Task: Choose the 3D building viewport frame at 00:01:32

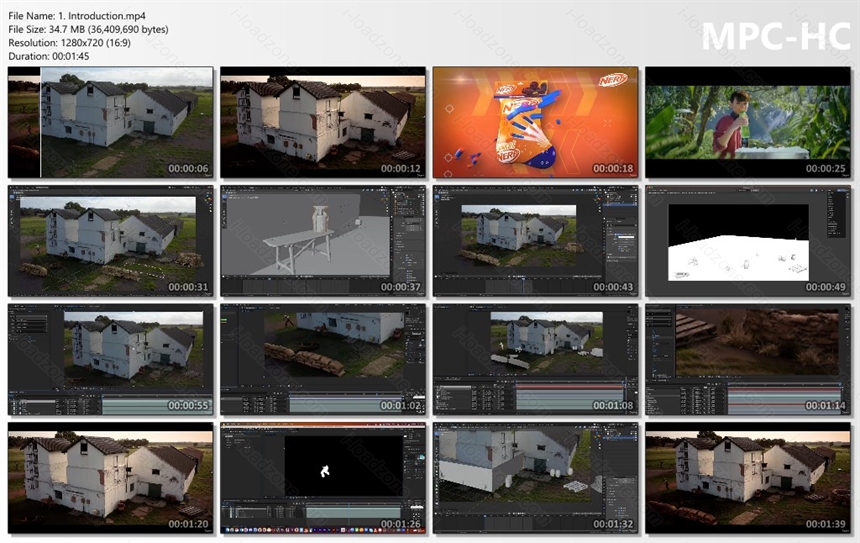Action: point(535,478)
